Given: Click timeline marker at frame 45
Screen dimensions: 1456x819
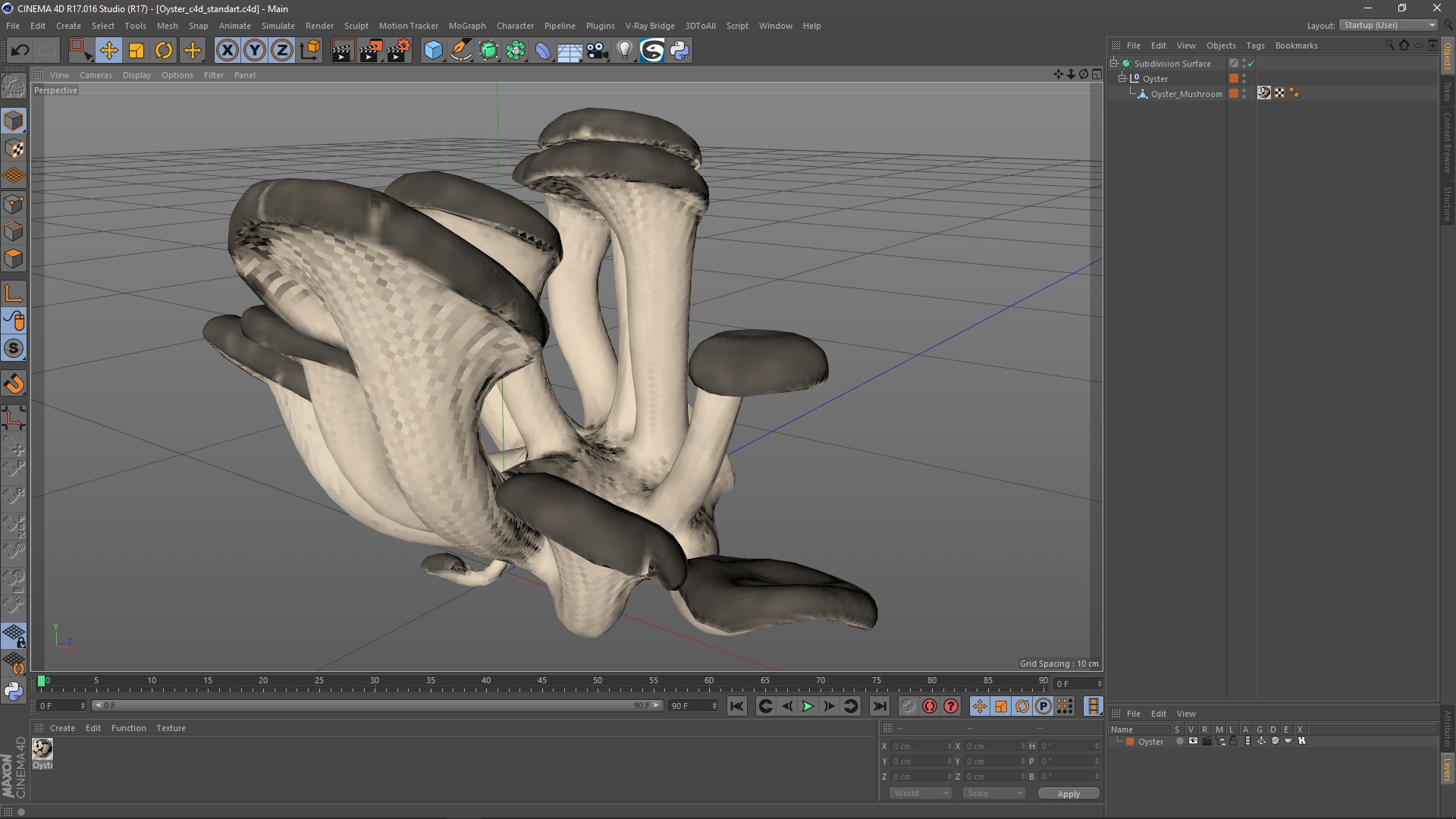Looking at the screenshot, I should click(541, 681).
